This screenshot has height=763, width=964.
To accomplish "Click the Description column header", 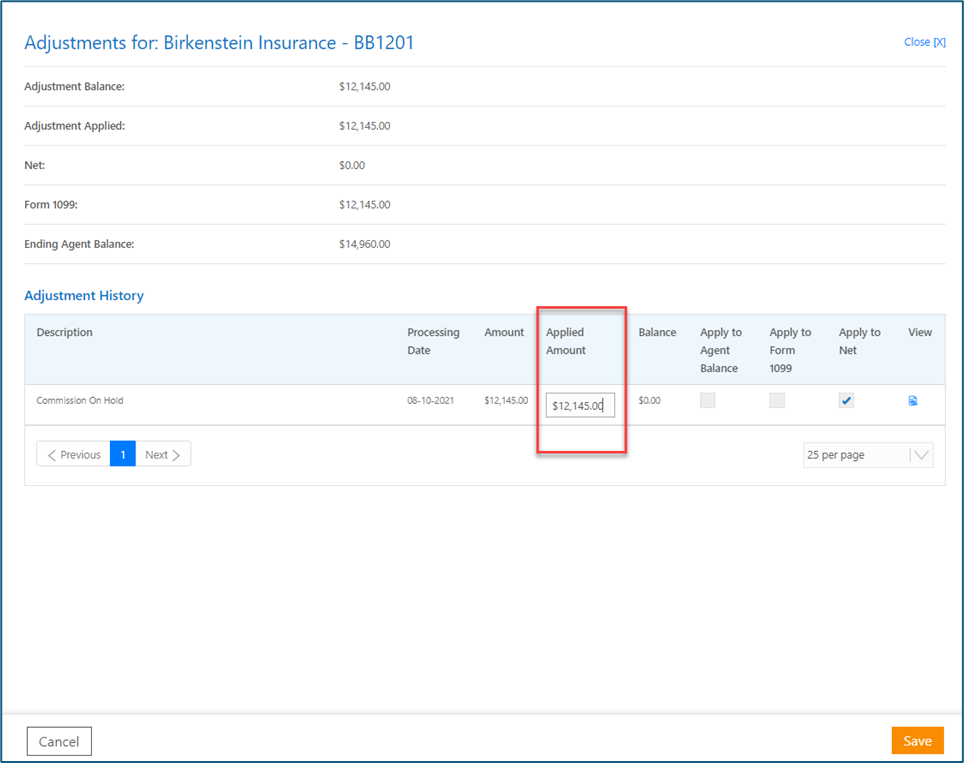I will 65,332.
